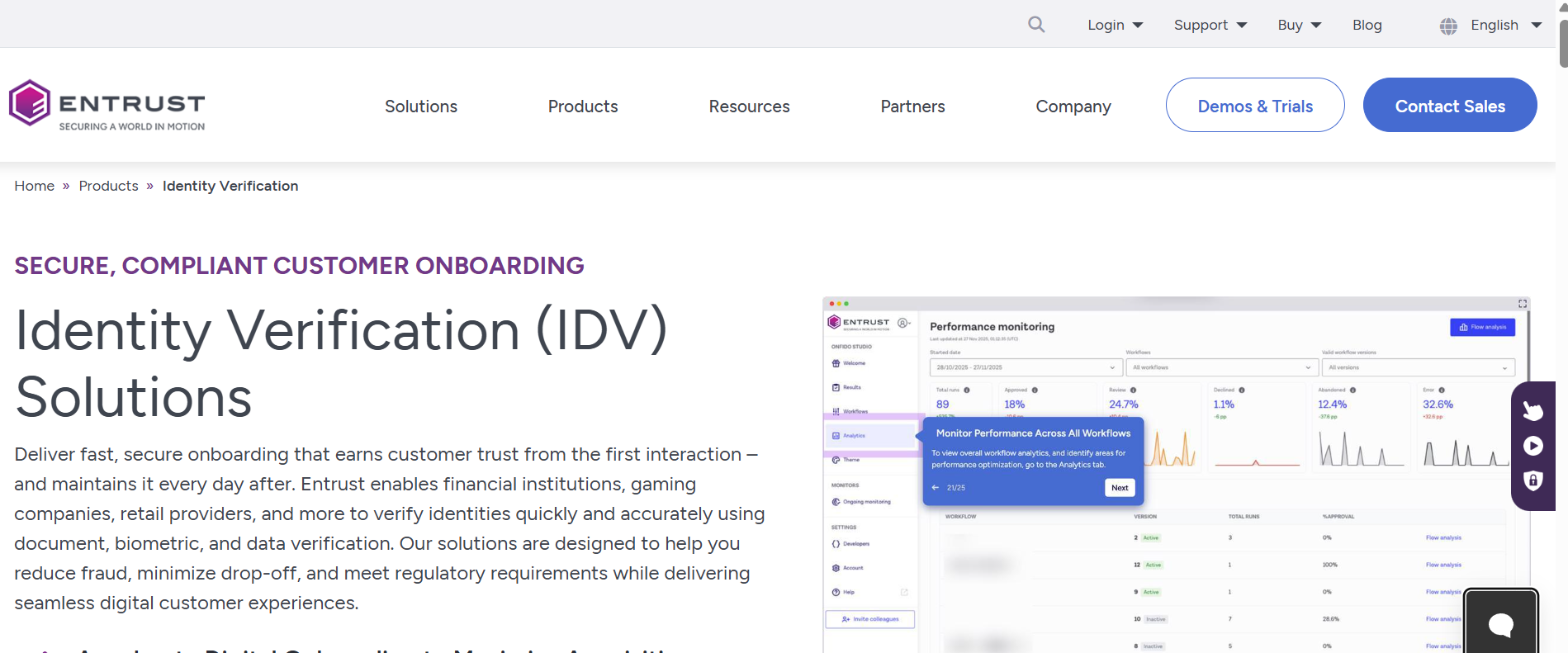1568x653 pixels.
Task: Open the Partners menu
Action: pyautogui.click(x=912, y=106)
